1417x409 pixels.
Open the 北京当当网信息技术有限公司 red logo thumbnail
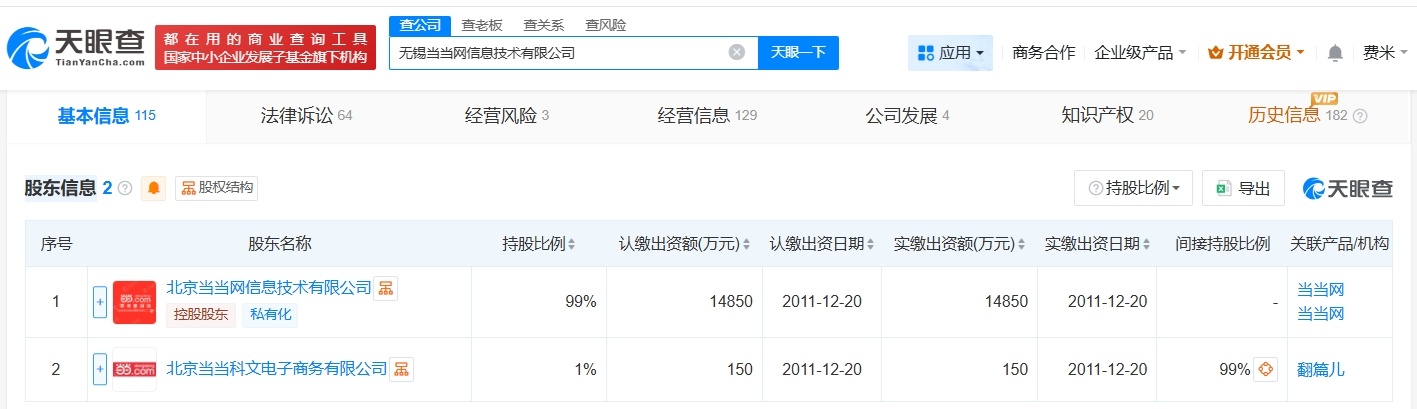[134, 302]
